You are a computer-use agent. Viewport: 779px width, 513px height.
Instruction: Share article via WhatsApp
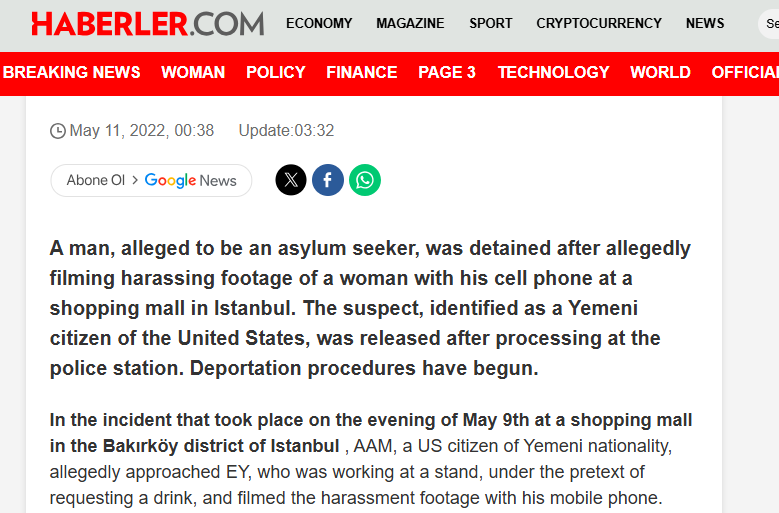tap(365, 180)
